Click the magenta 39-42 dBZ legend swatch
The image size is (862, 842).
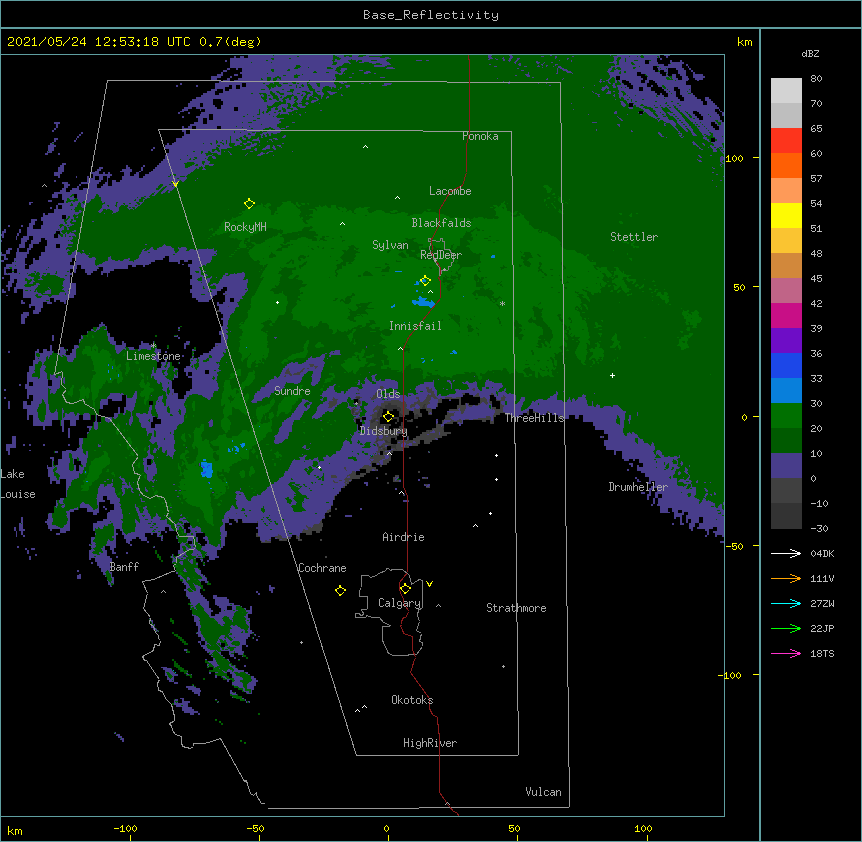click(x=786, y=315)
